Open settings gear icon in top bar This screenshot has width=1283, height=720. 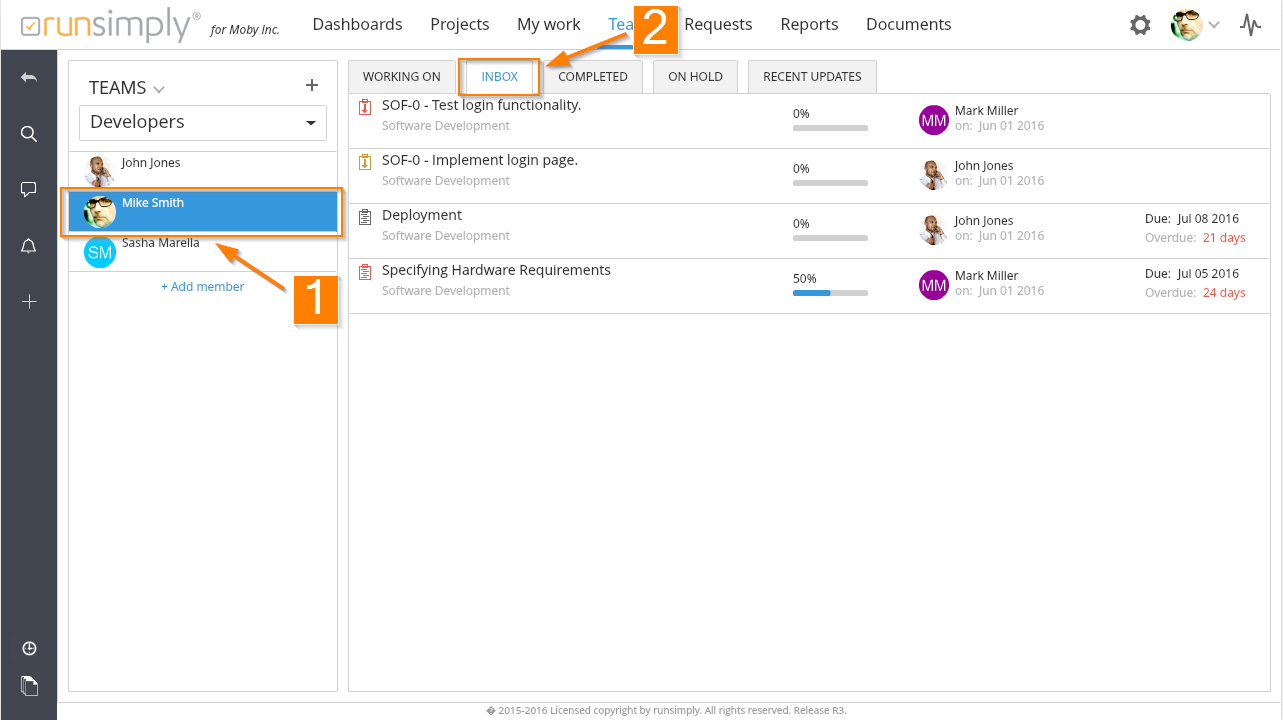1140,25
